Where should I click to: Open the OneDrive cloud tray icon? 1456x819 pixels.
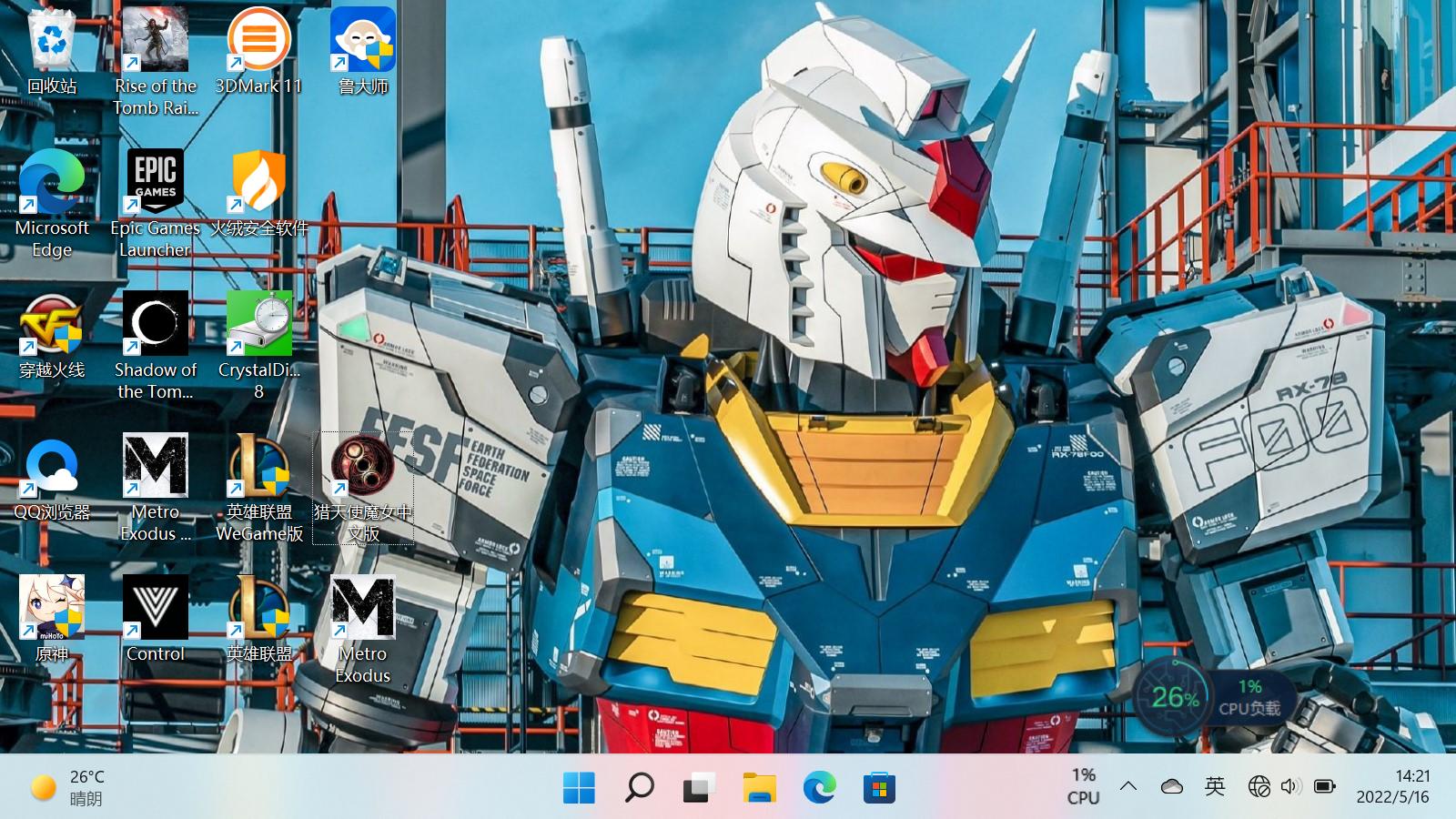coord(1172,786)
